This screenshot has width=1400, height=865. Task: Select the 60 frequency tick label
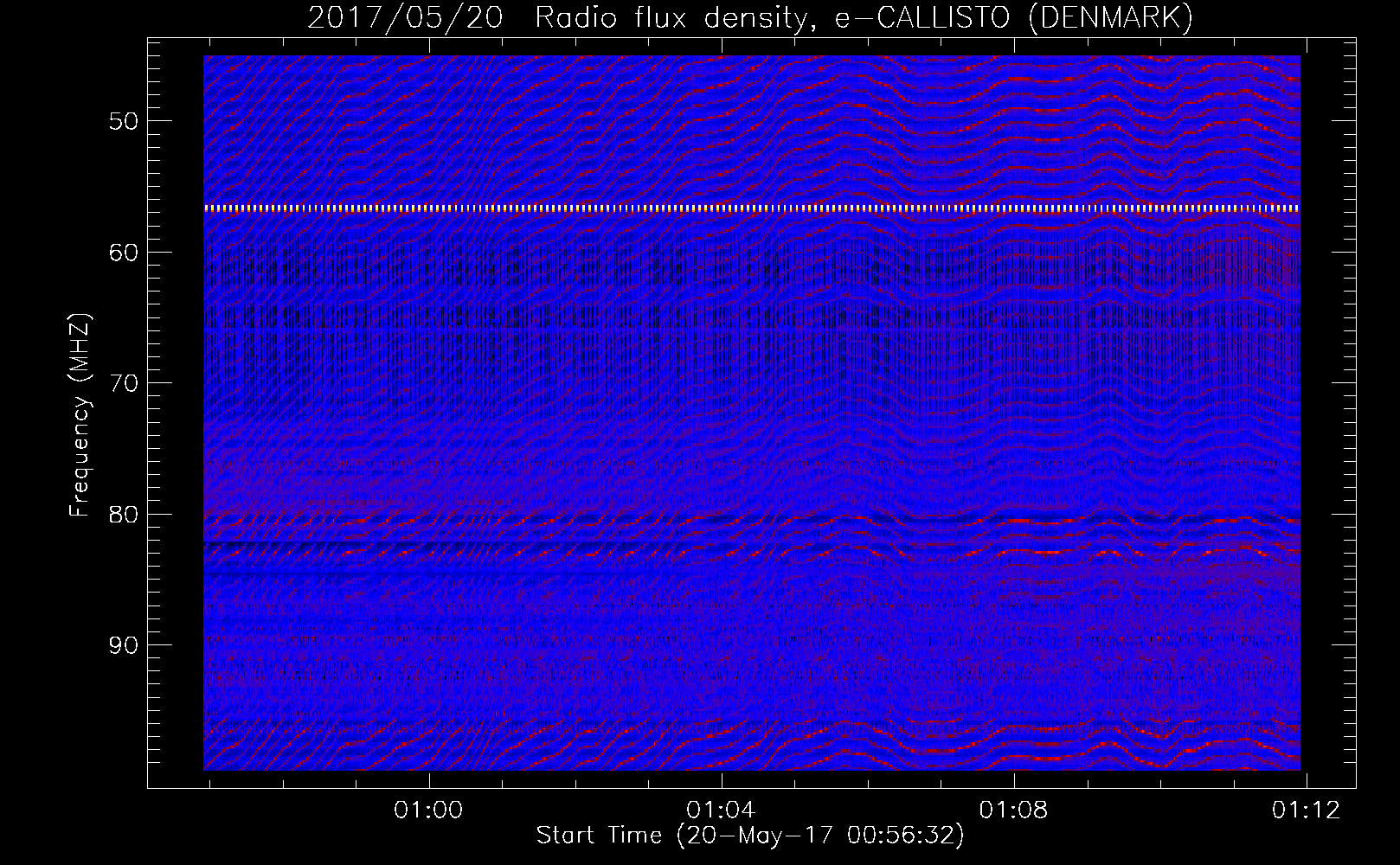pos(124,253)
